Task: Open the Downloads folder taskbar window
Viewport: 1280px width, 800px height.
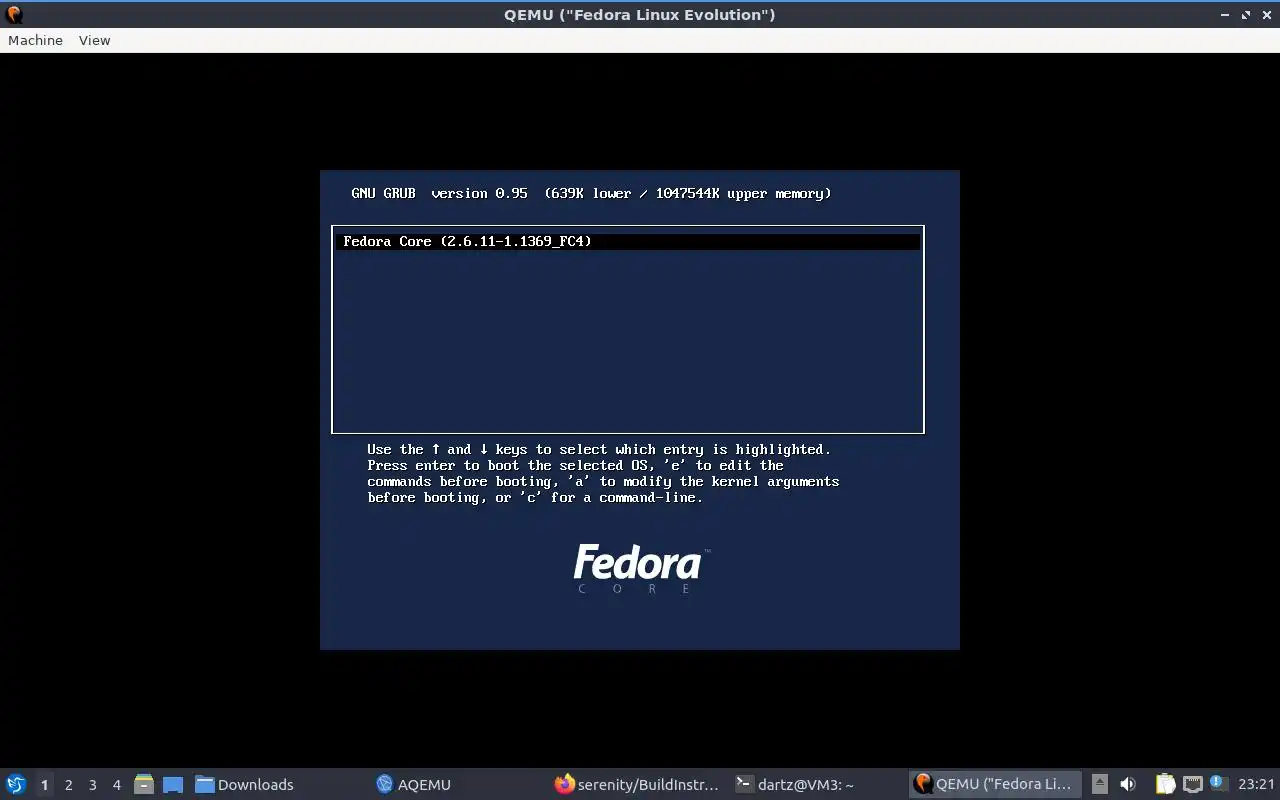Action: click(x=245, y=784)
